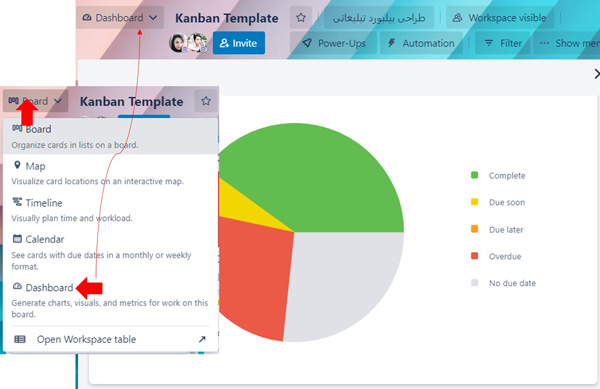Click the first member avatar
600x389 pixels.
[178, 43]
